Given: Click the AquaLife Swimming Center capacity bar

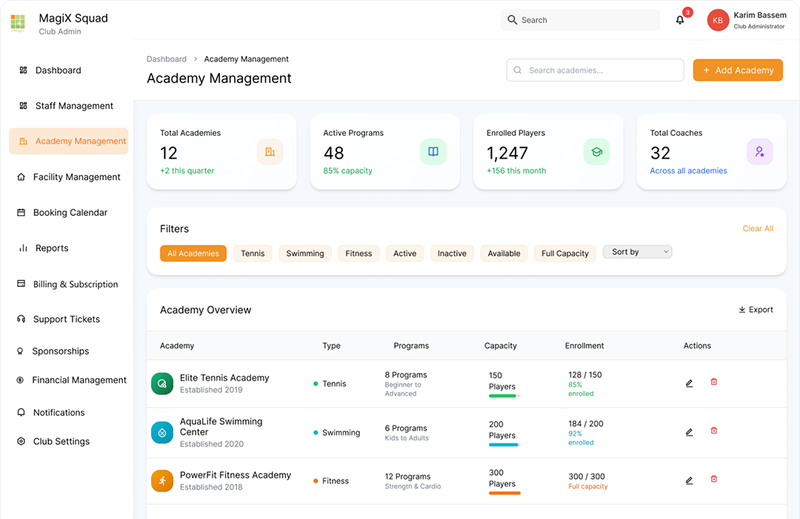Looking at the screenshot, I should click(x=504, y=445).
